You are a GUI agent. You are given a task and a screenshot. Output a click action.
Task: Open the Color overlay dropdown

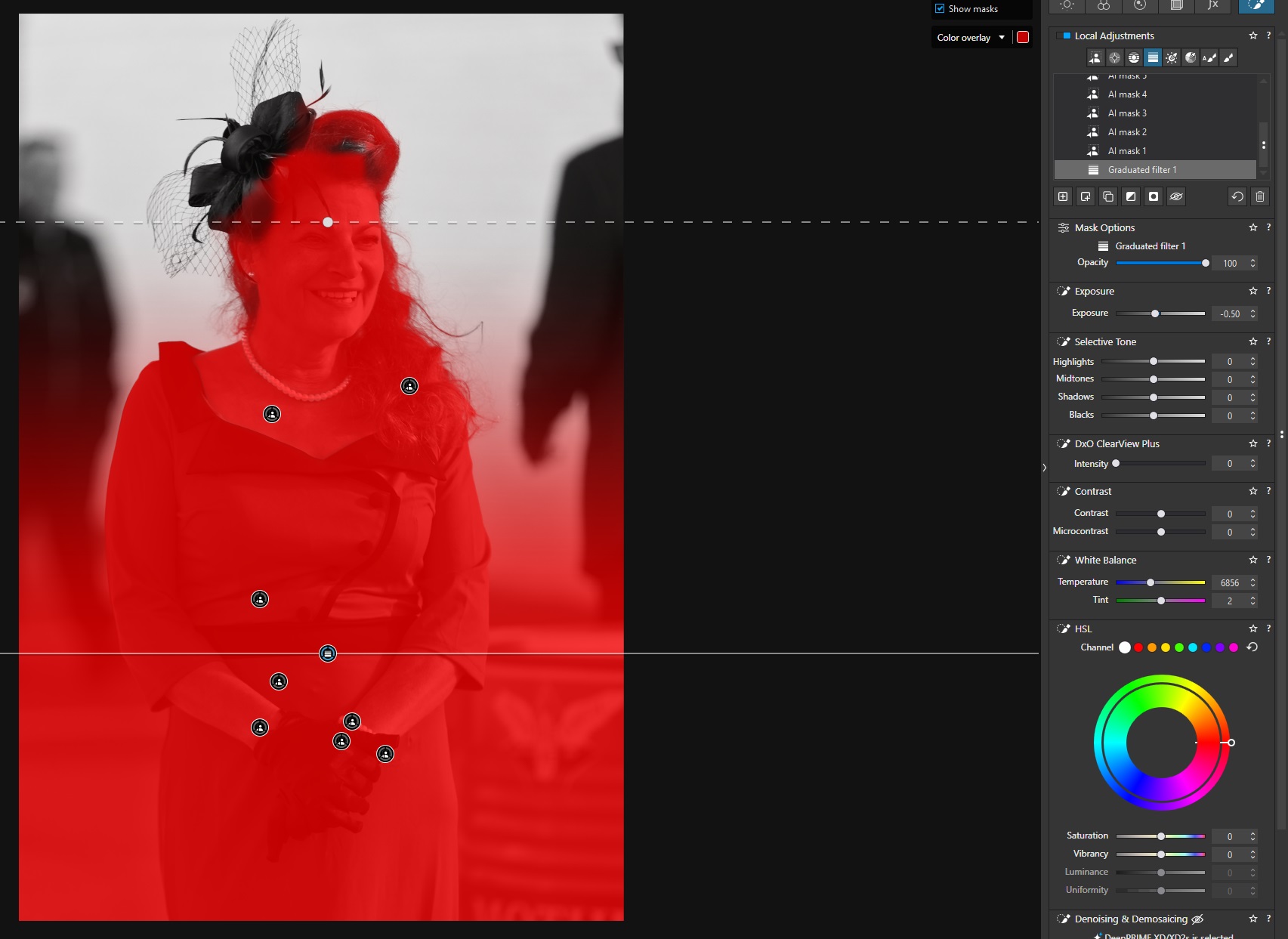(x=971, y=38)
